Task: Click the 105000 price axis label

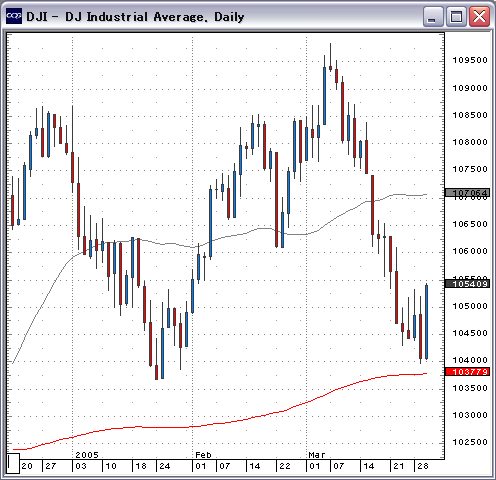Action: click(x=470, y=306)
